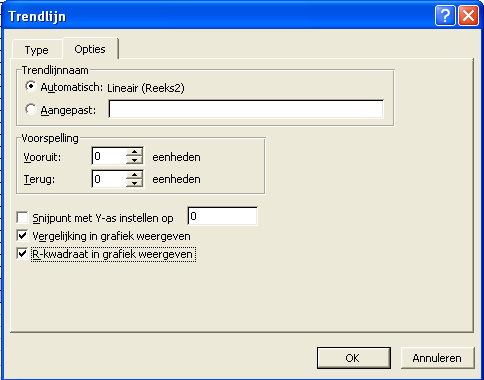Click the Terug units number field

(109, 179)
